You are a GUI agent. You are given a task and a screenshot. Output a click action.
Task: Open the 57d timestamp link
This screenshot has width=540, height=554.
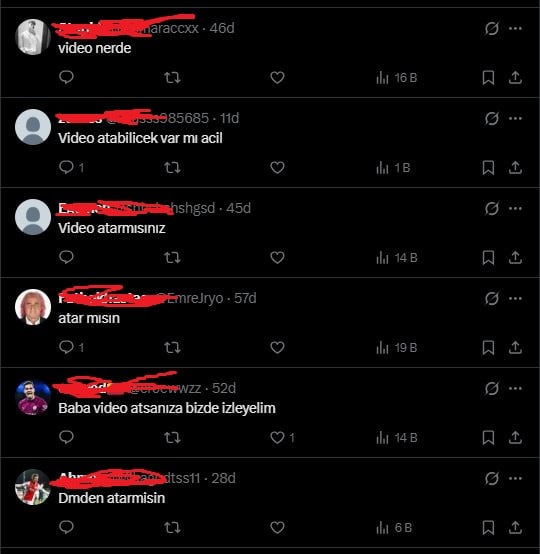(245, 299)
